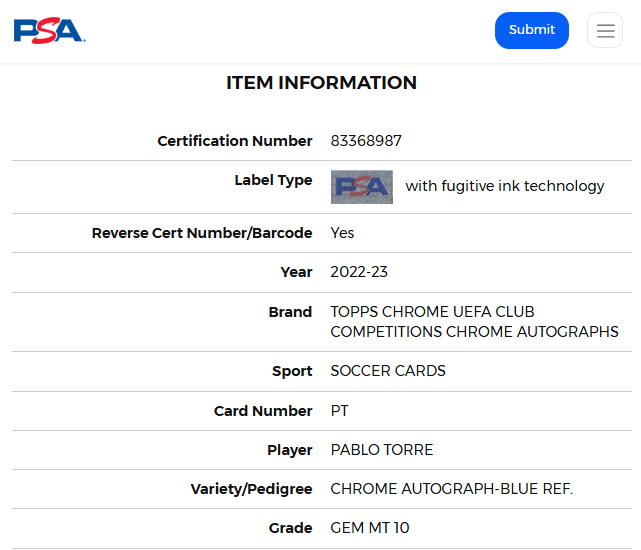The image size is (641, 550).
Task: Click the grade value GEM MT 10
Action: point(370,528)
